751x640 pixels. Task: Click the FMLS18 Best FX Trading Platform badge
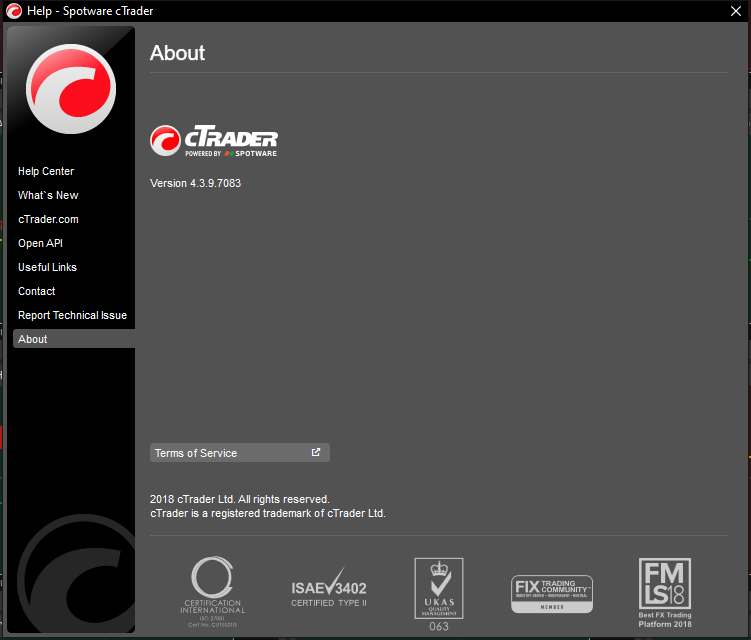(665, 593)
